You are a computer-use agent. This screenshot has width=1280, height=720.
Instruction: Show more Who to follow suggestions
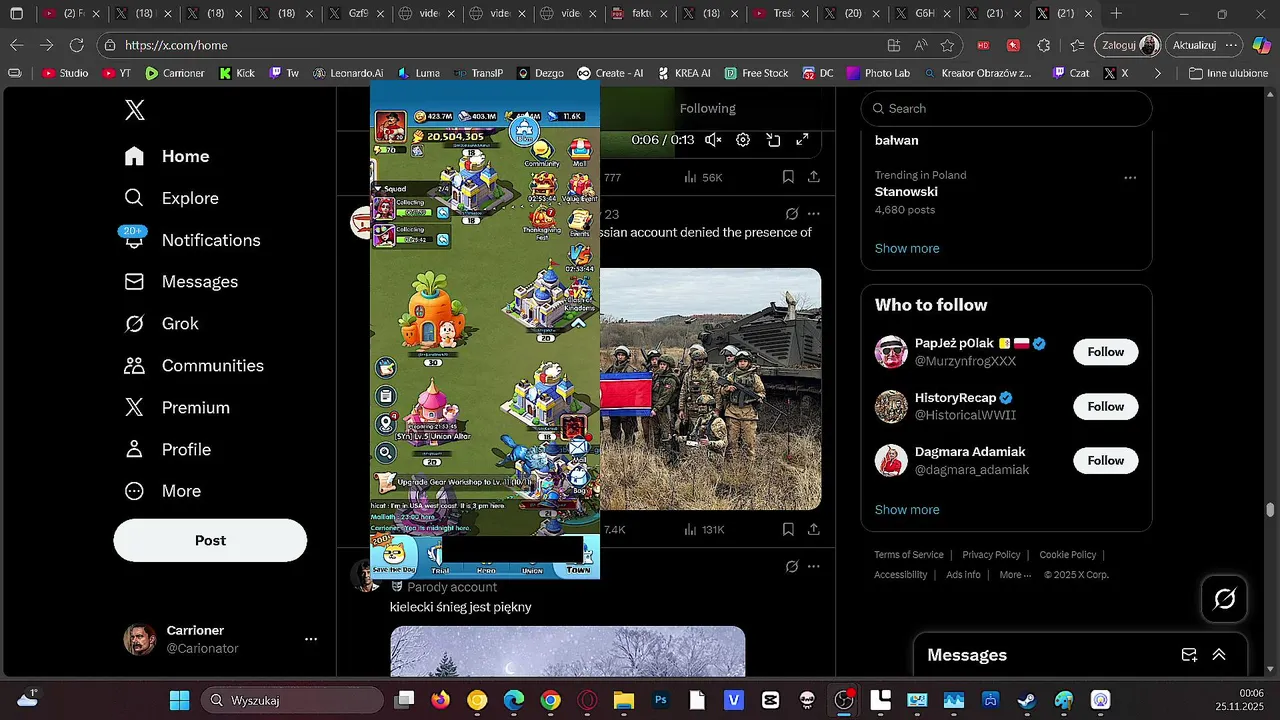tap(907, 510)
